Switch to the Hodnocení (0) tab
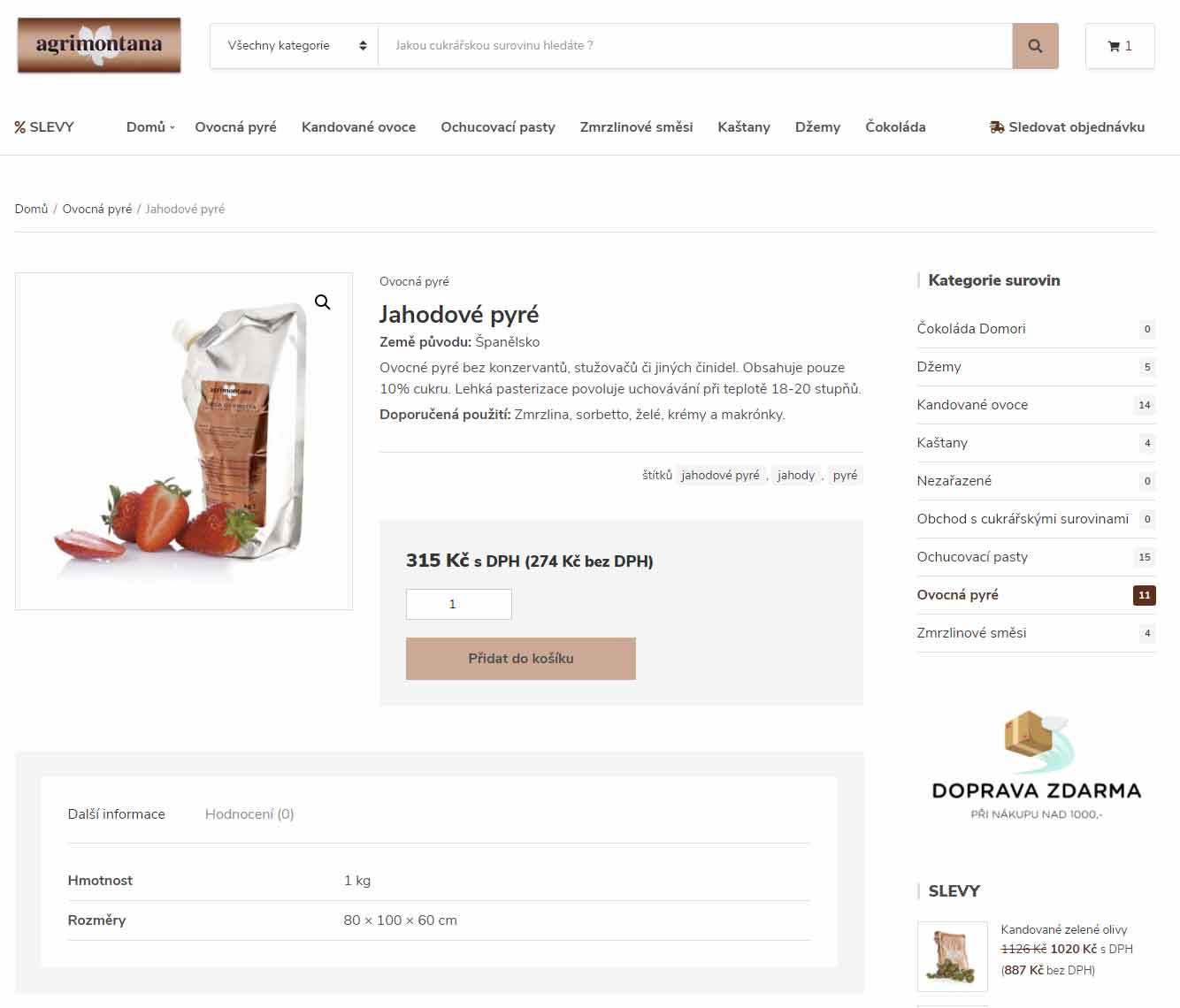Screen dimensions: 1180x1008 pyautogui.click(x=249, y=814)
